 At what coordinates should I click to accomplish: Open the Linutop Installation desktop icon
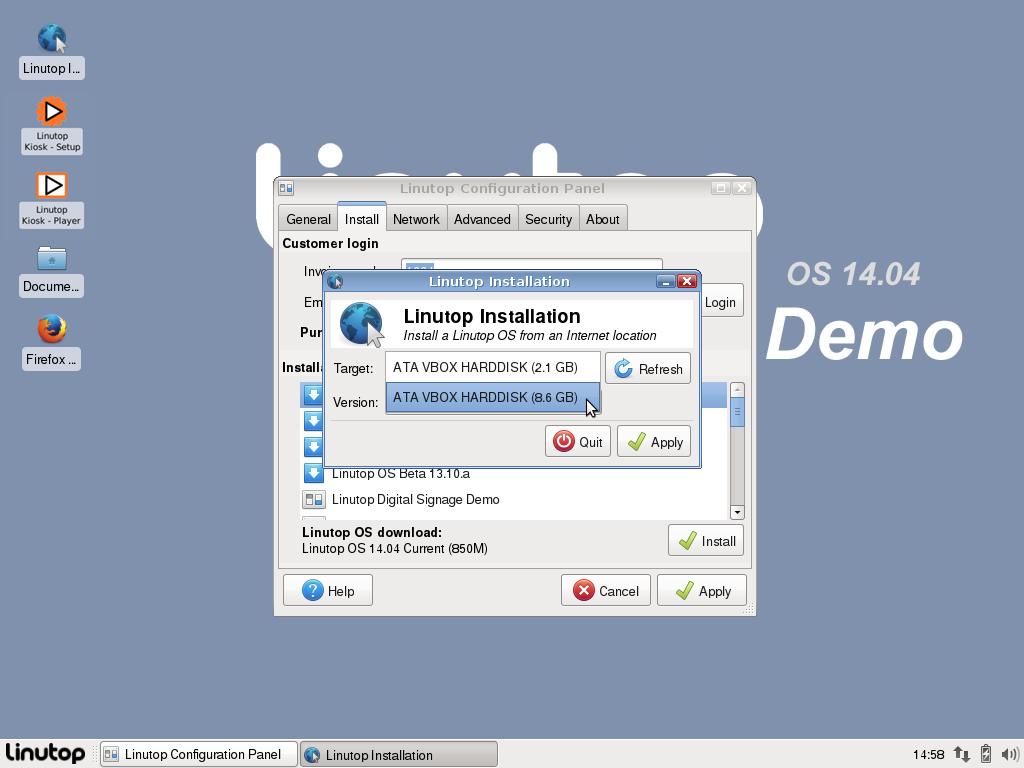tap(52, 52)
